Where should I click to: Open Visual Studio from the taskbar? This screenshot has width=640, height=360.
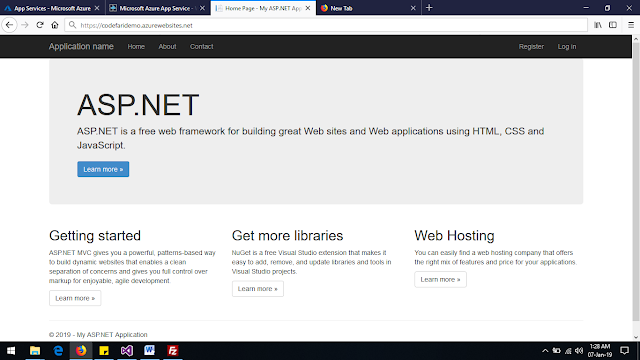127,351
